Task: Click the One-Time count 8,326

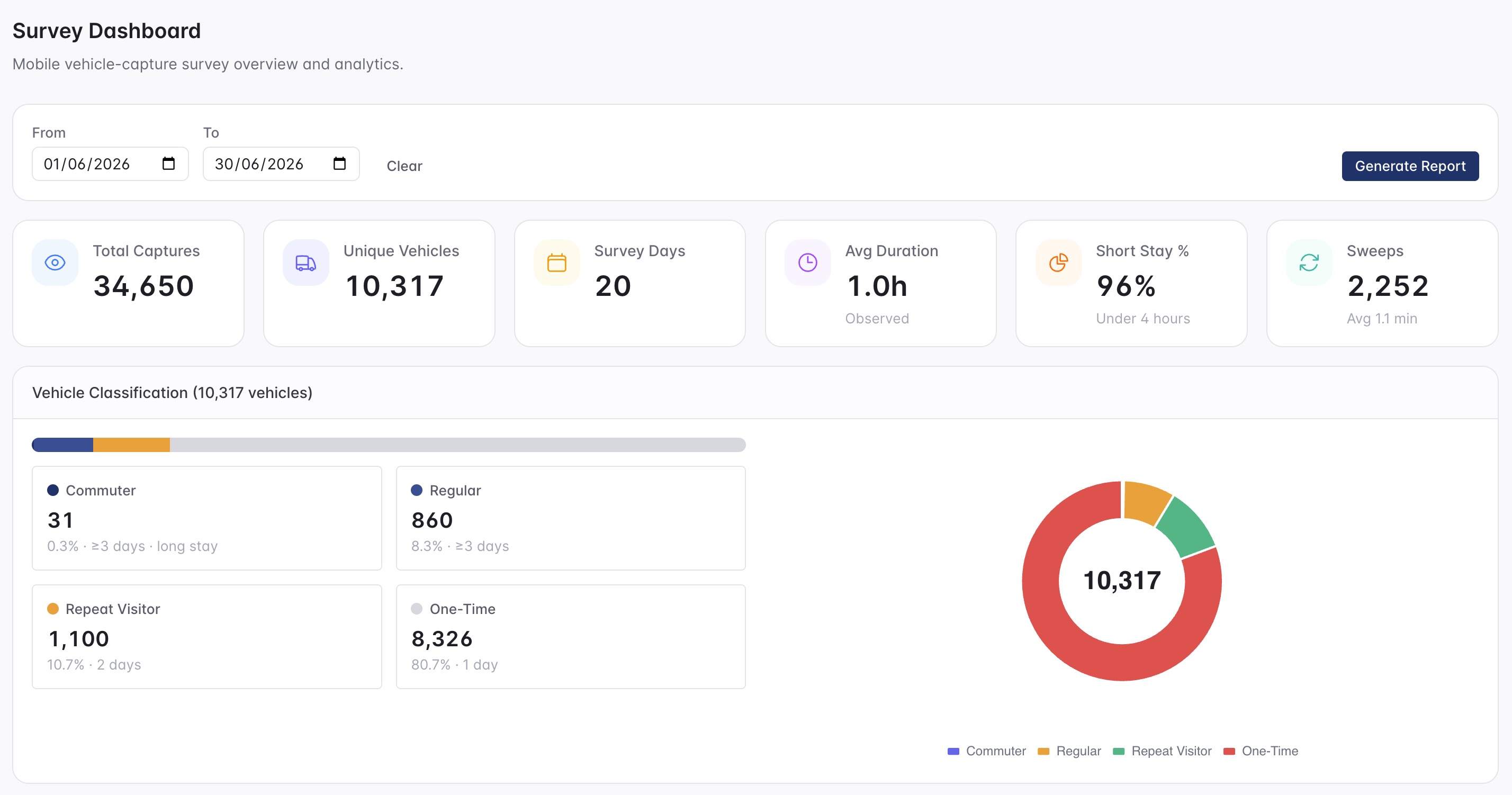Action: click(442, 639)
